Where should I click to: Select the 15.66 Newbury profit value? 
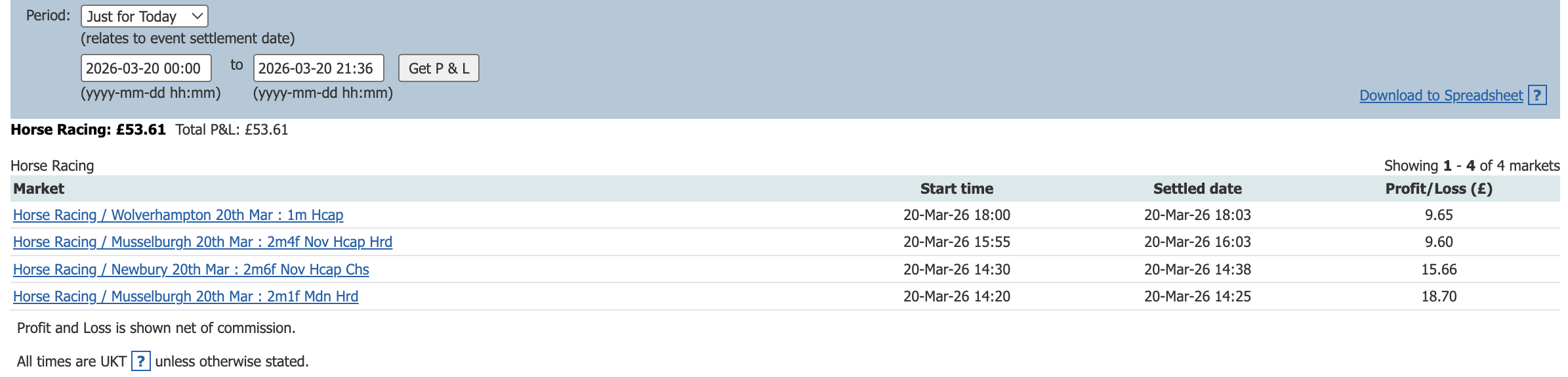pyautogui.click(x=1439, y=270)
